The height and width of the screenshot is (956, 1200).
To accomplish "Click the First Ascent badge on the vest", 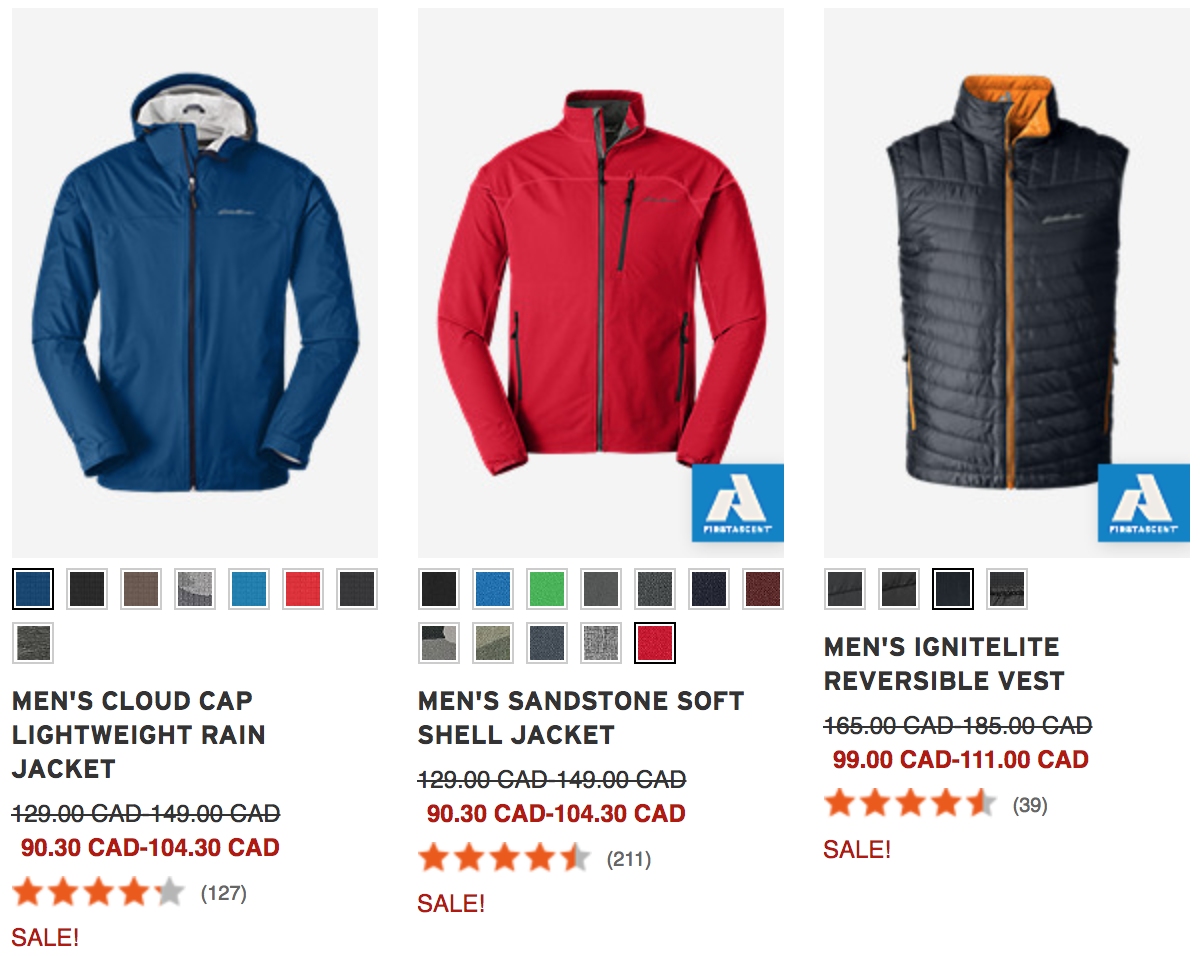I will click(x=1144, y=503).
